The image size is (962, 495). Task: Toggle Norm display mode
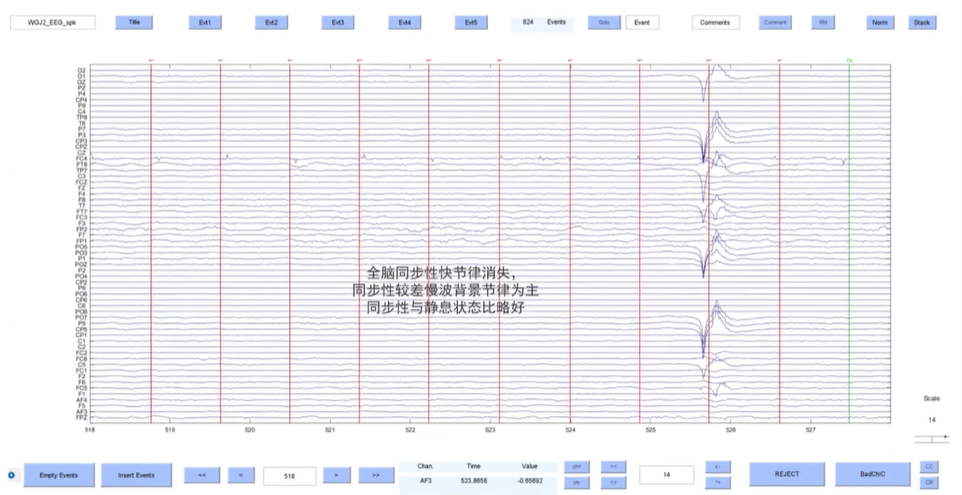[879, 22]
